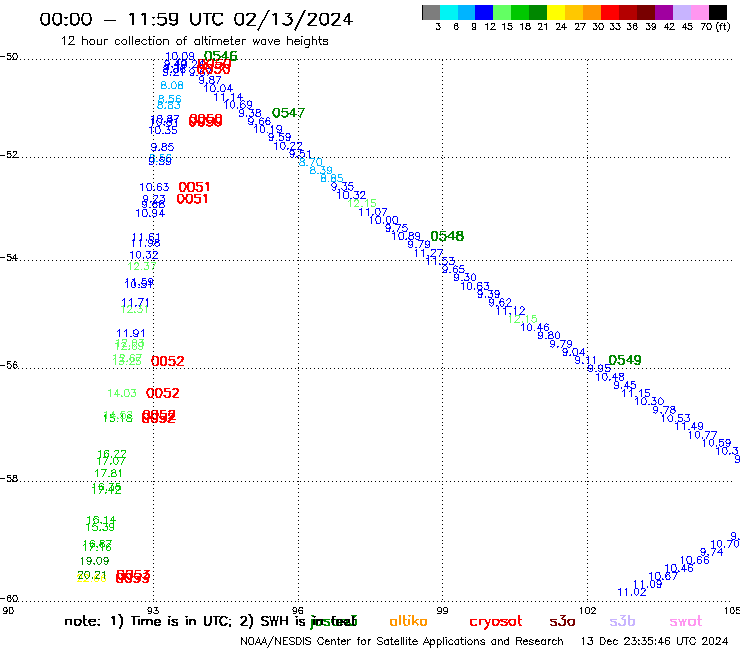Click the note 'Time is in UTC' text

pyautogui.click(x=181, y=621)
